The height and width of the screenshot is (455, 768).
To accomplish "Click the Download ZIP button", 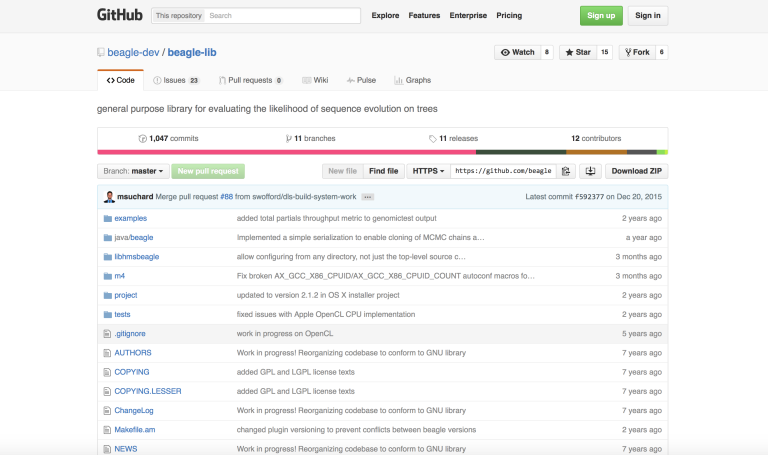I will pyautogui.click(x=637, y=171).
